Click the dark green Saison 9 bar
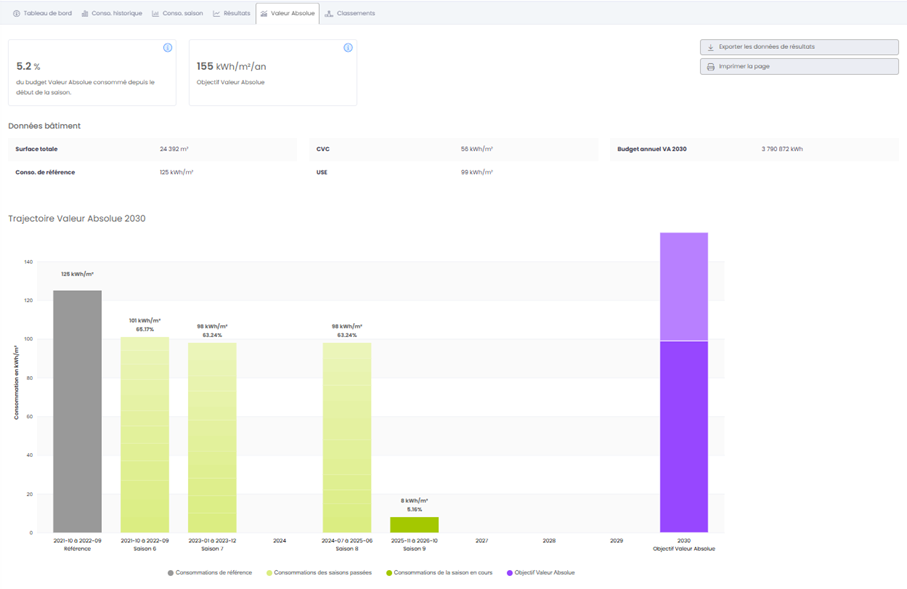 click(414, 525)
